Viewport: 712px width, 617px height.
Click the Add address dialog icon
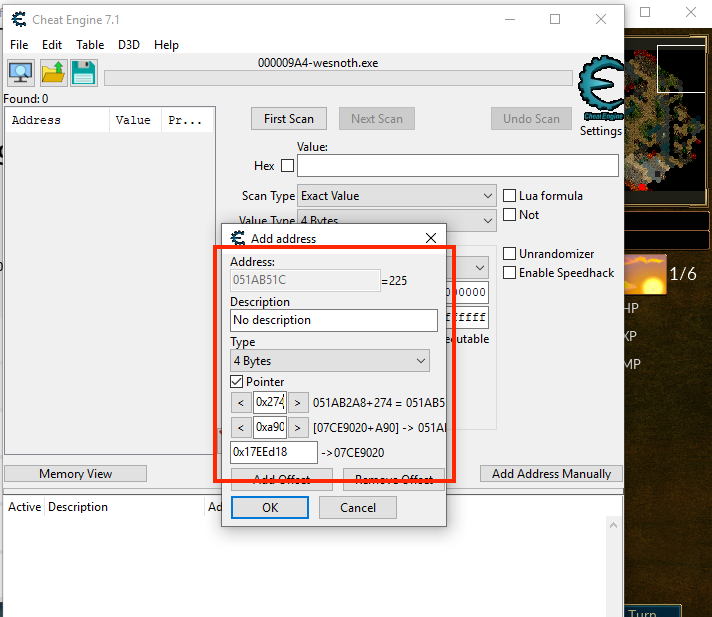pyautogui.click(x=237, y=238)
